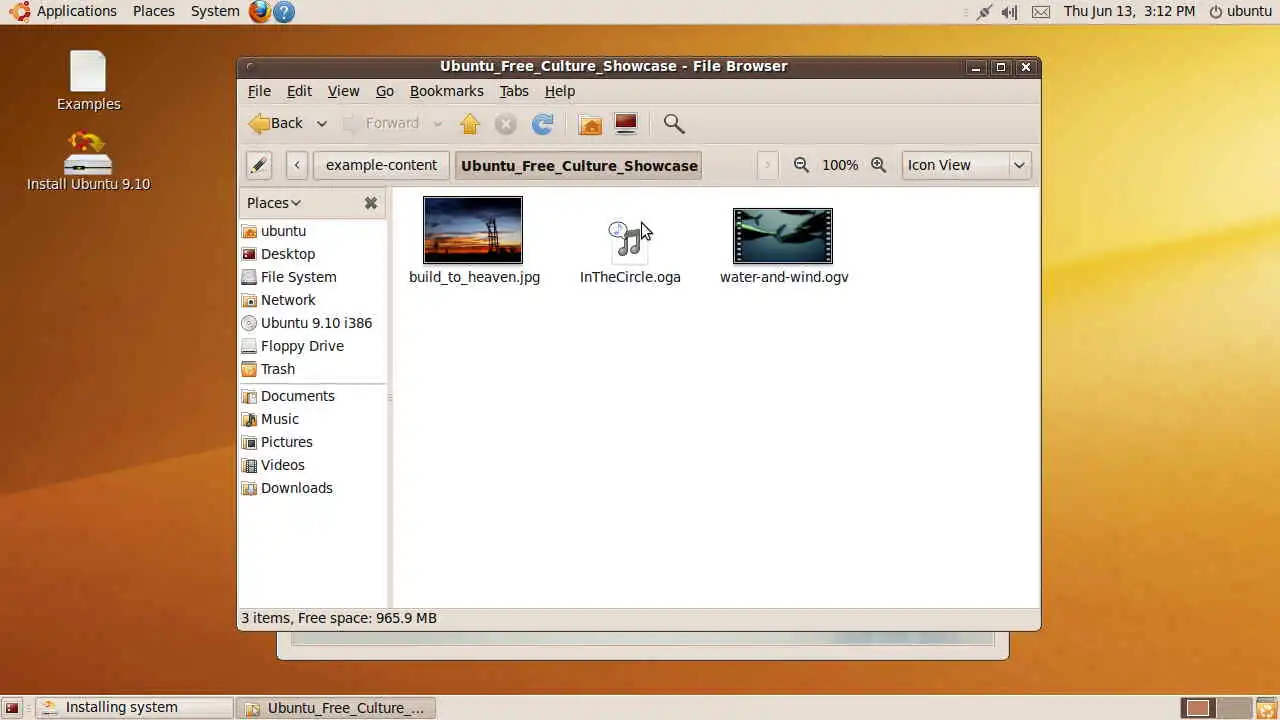Open the System panel menu
The image size is (1280, 720).
click(215, 11)
